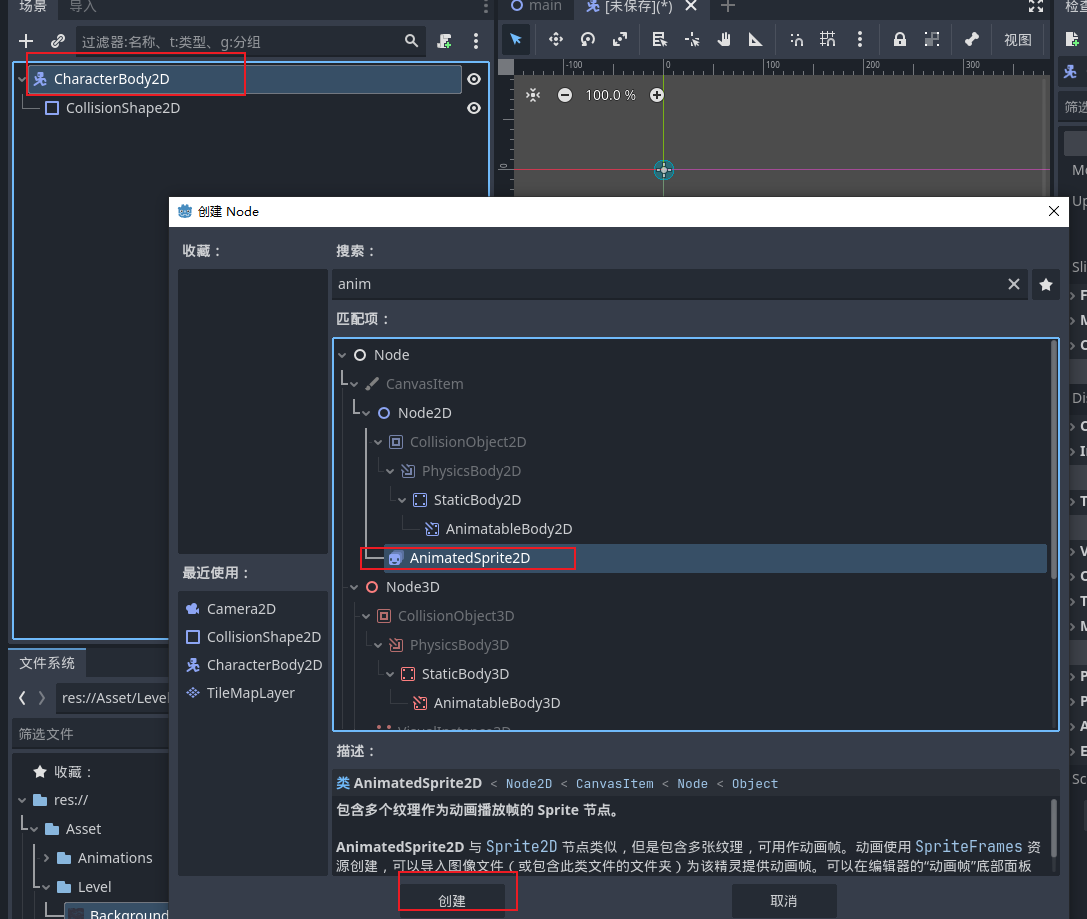
Task: Collapse the CollisionObject2D branch
Action: (378, 442)
